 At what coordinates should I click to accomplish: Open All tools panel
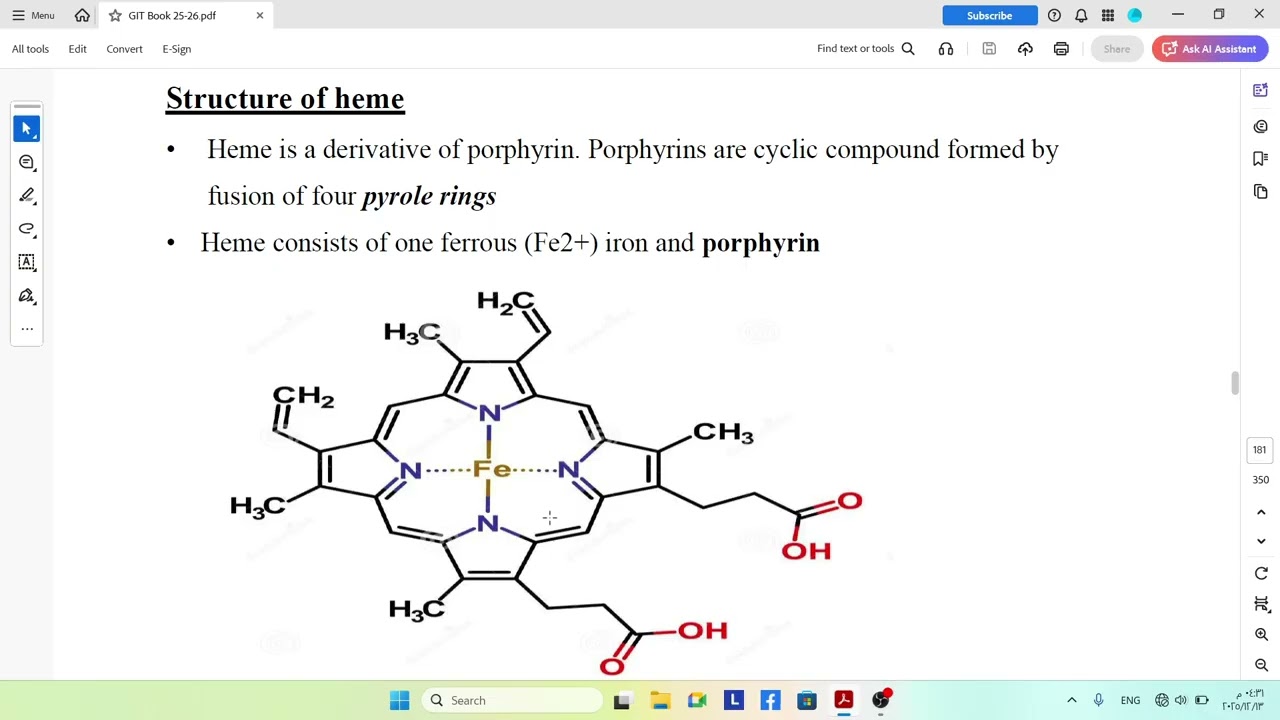[x=30, y=49]
